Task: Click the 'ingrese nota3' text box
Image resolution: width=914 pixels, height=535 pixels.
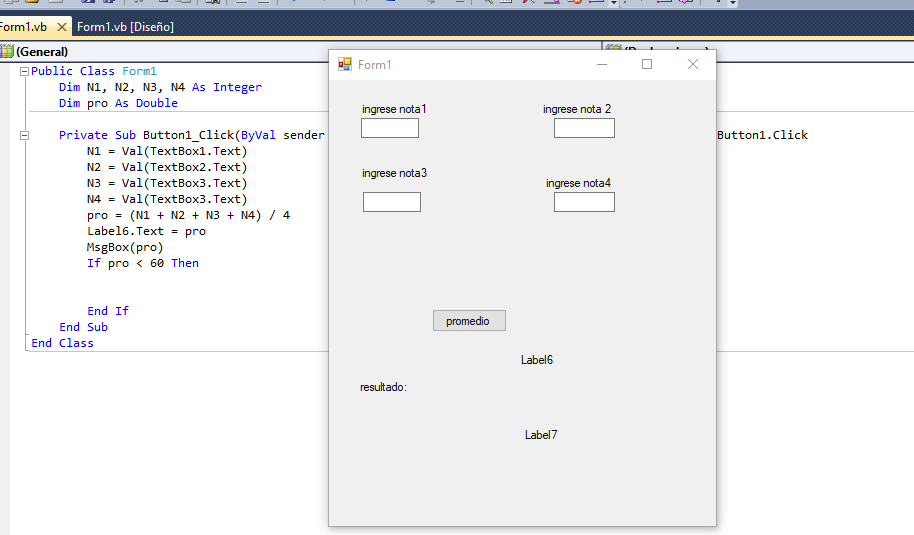Action: (392, 202)
